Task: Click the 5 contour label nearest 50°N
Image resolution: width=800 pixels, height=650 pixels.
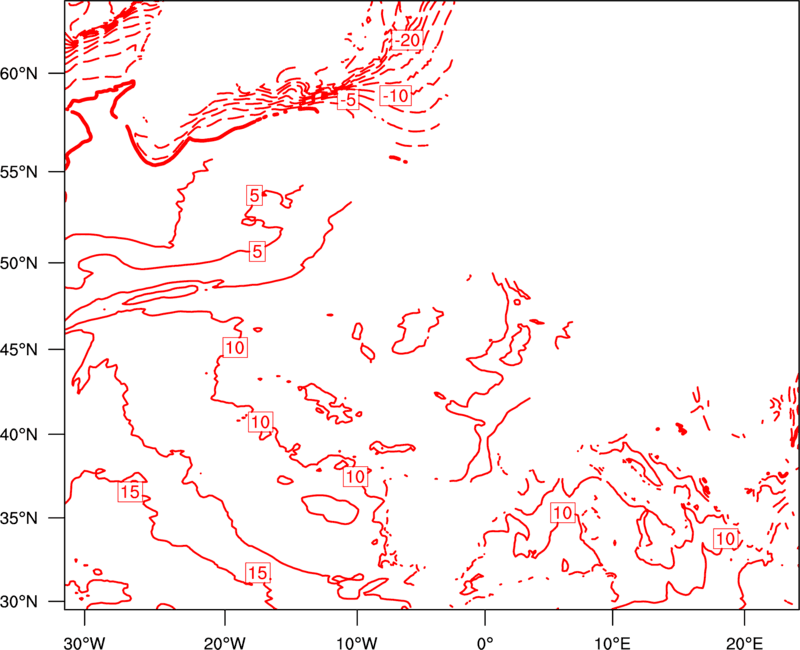Action: (257, 251)
